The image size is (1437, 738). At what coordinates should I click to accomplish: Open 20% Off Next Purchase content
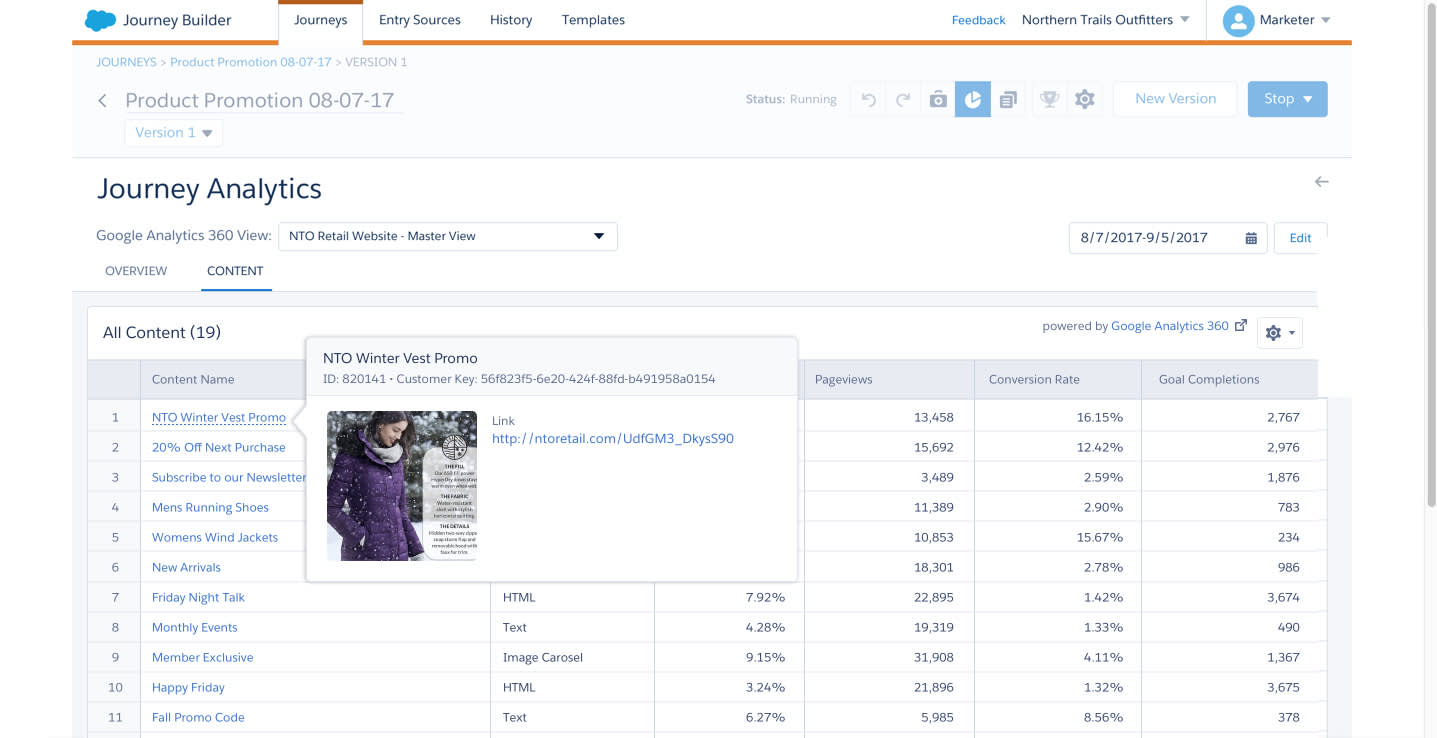pyautogui.click(x=218, y=447)
